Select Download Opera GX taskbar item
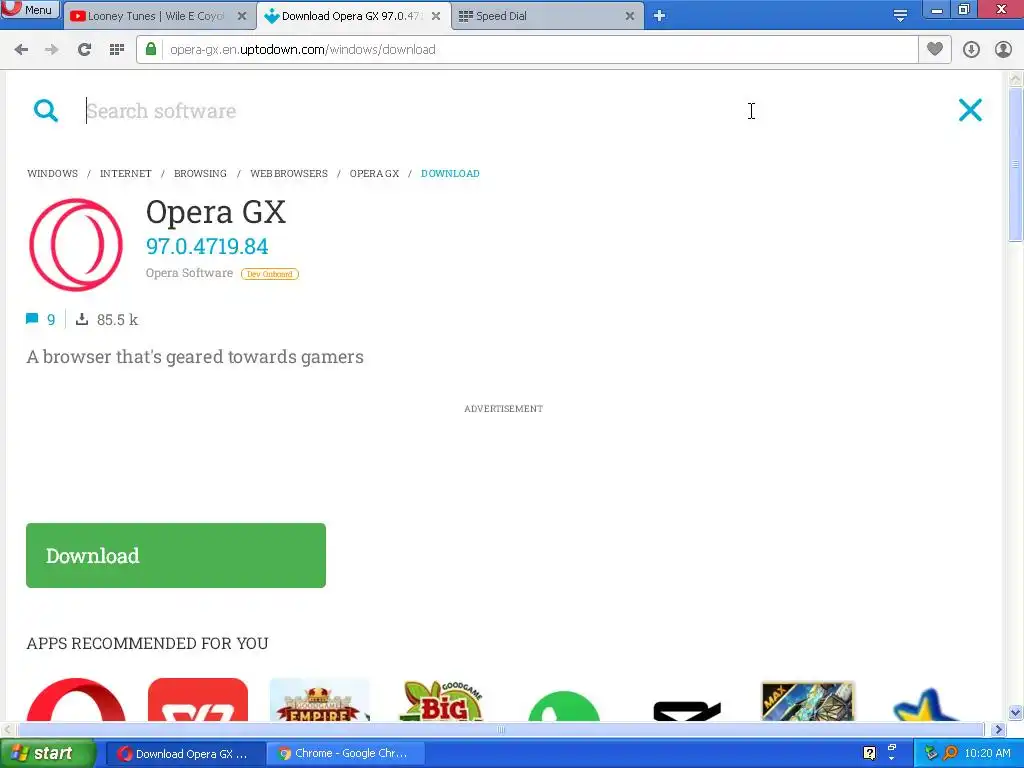Screen dimensions: 1024x768 pos(185,754)
